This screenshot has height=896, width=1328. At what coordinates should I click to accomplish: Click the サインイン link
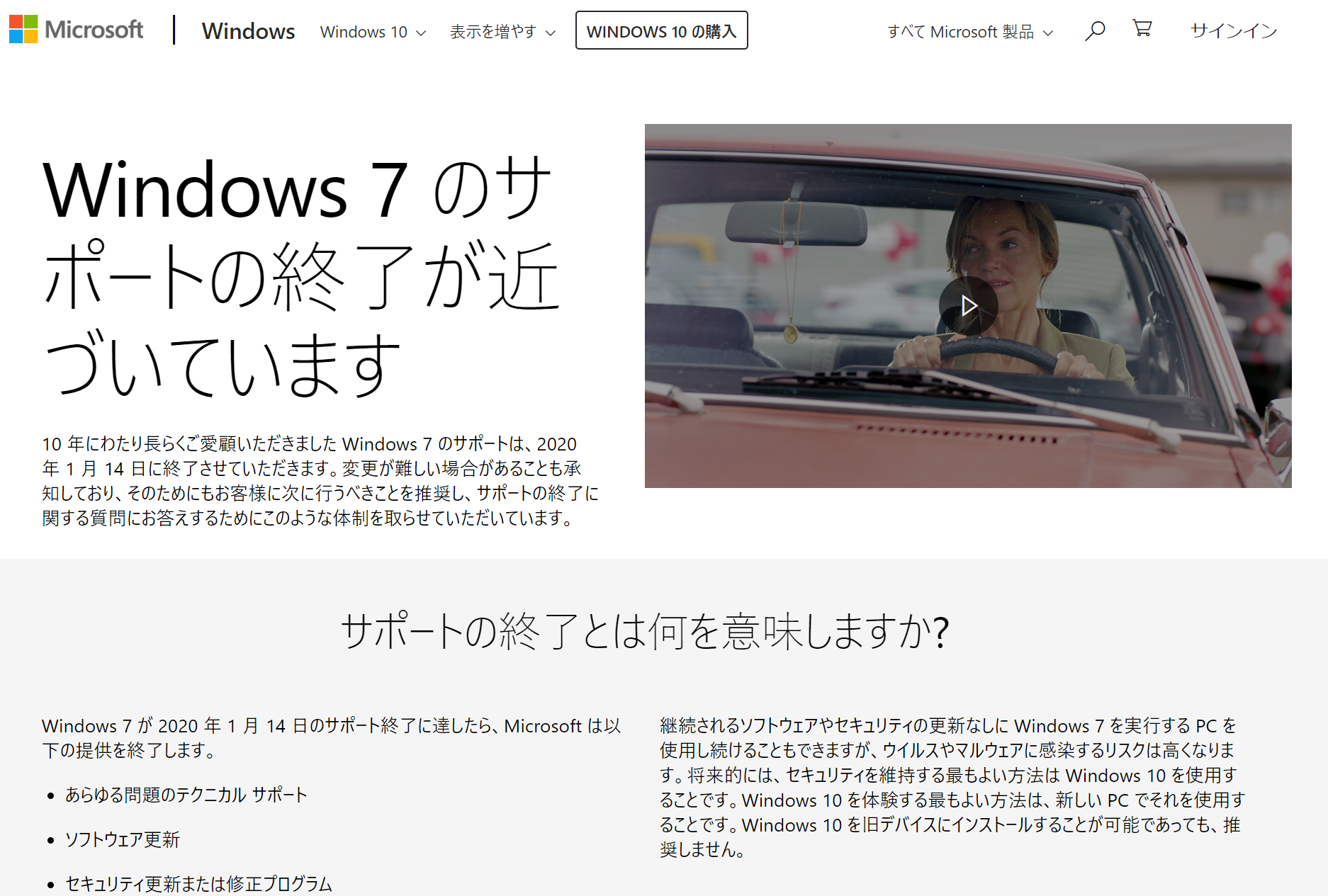pyautogui.click(x=1234, y=31)
